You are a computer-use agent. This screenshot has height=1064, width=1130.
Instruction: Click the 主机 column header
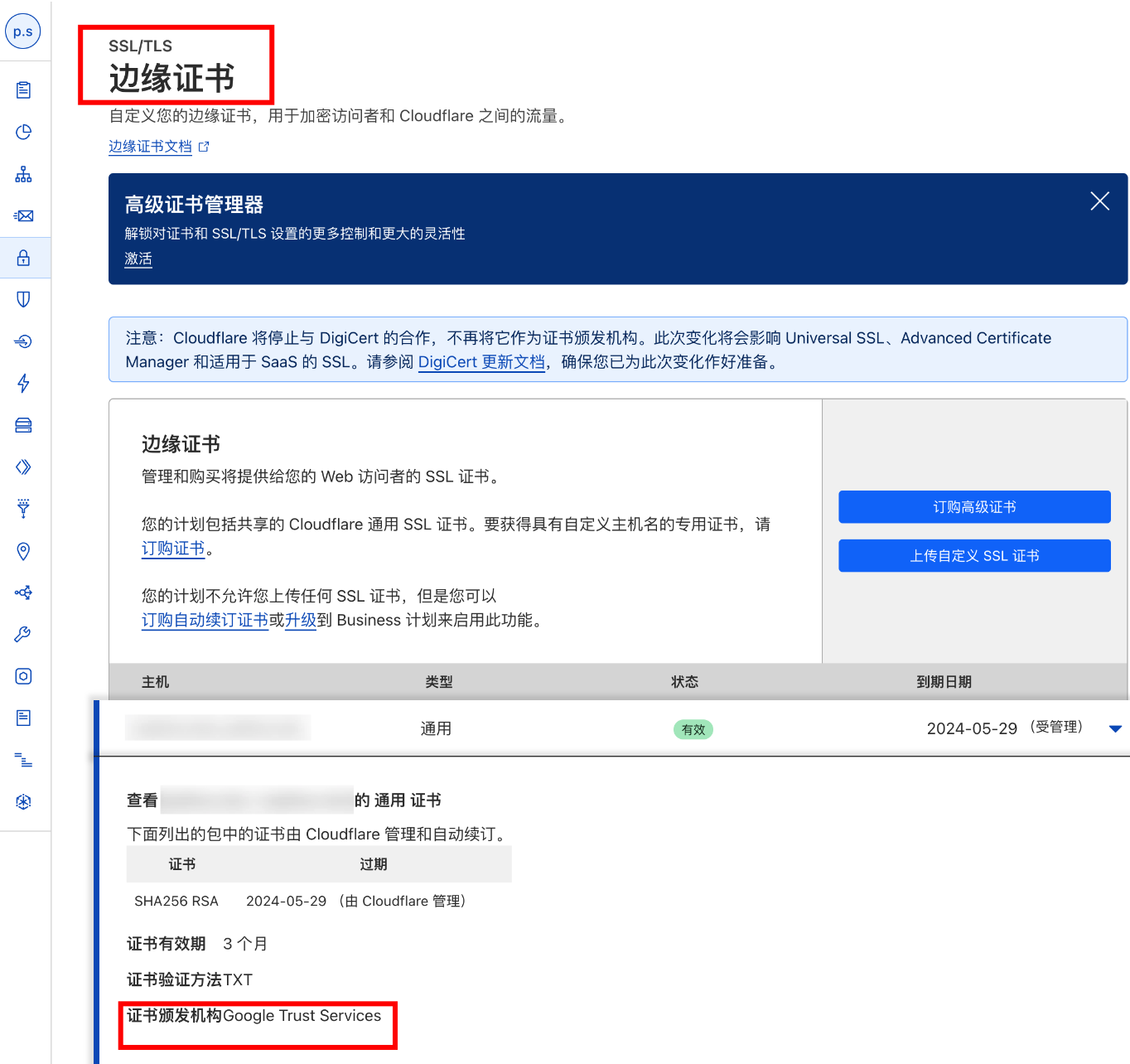pyautogui.click(x=155, y=682)
